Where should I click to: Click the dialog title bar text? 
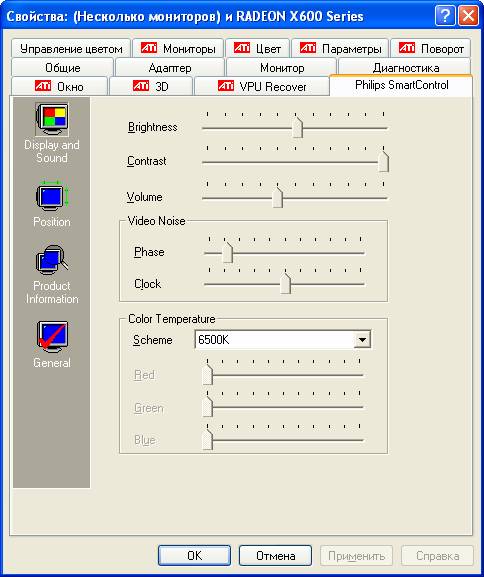[x=185, y=16]
